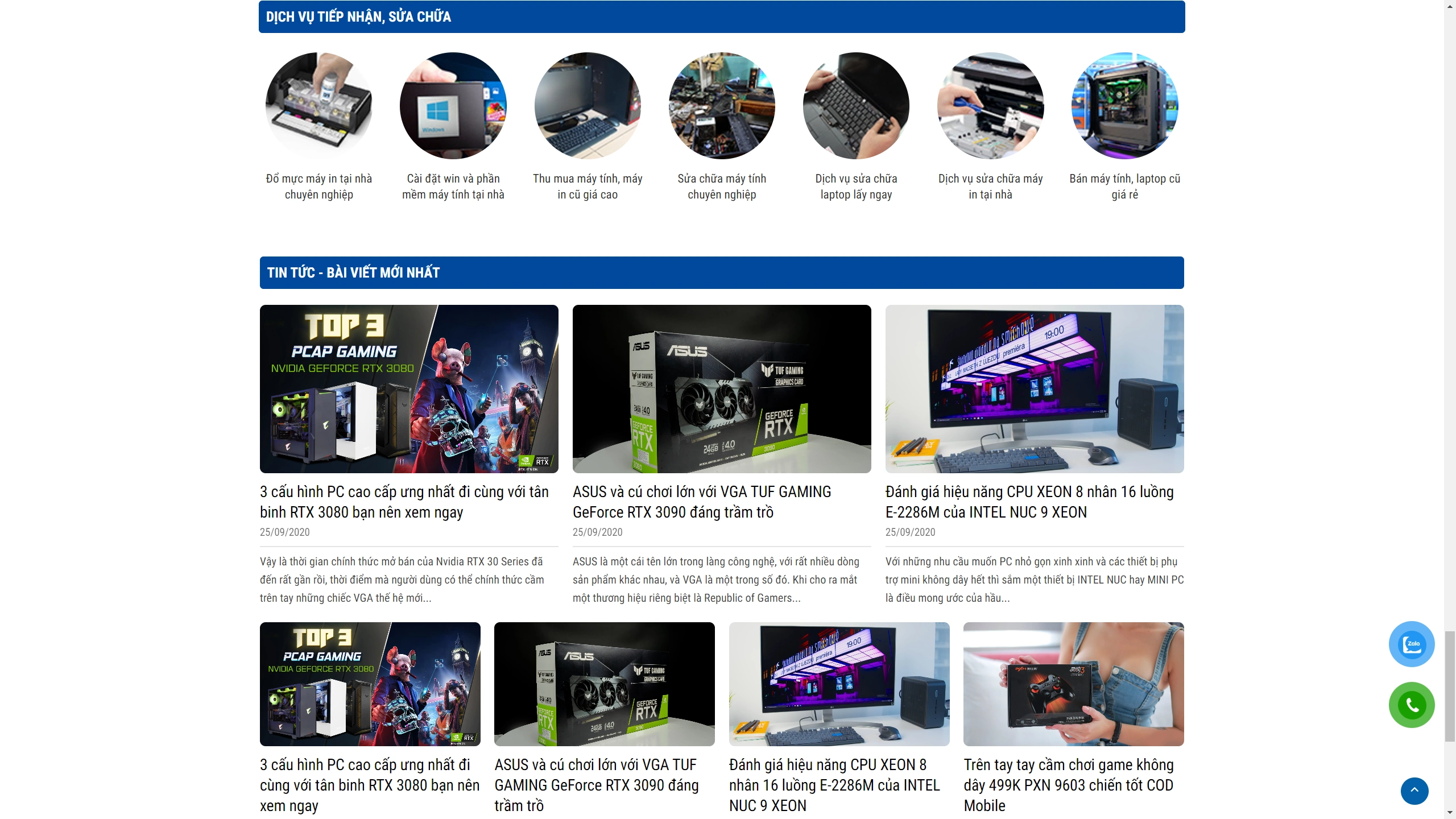The height and width of the screenshot is (819, 1456).
Task: Open the cheap used computers sale image
Action: pos(1124,106)
